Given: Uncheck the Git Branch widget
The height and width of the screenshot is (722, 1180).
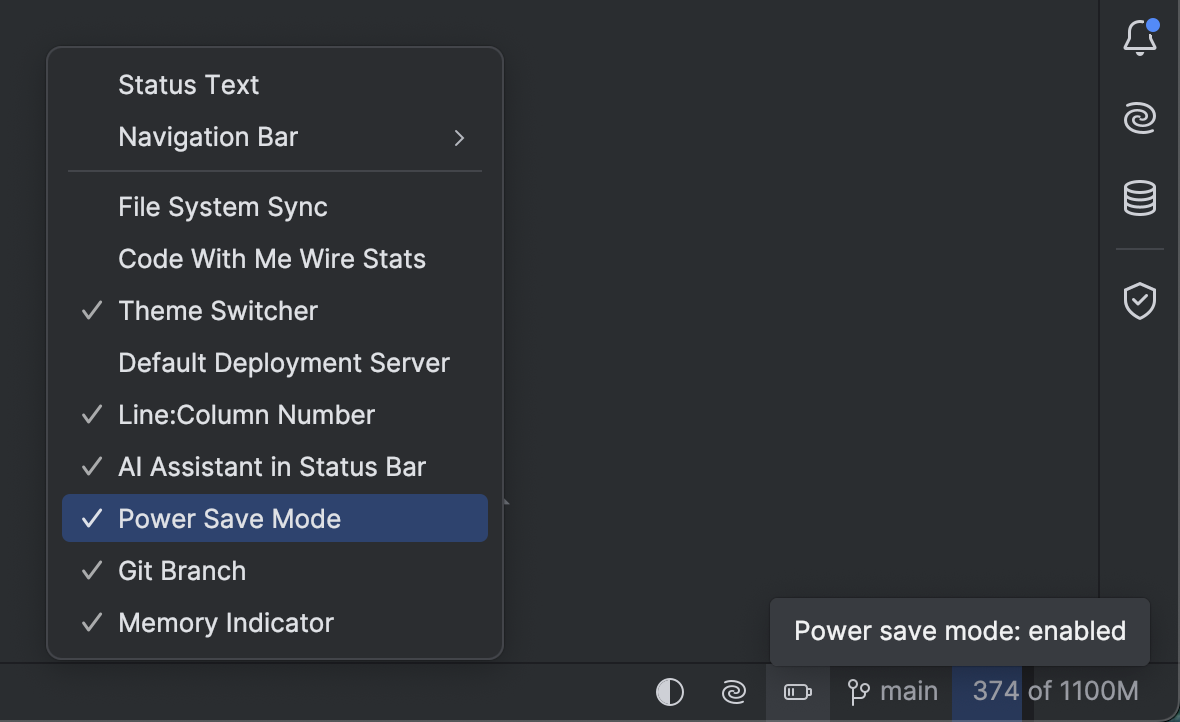Looking at the screenshot, I should click(182, 571).
